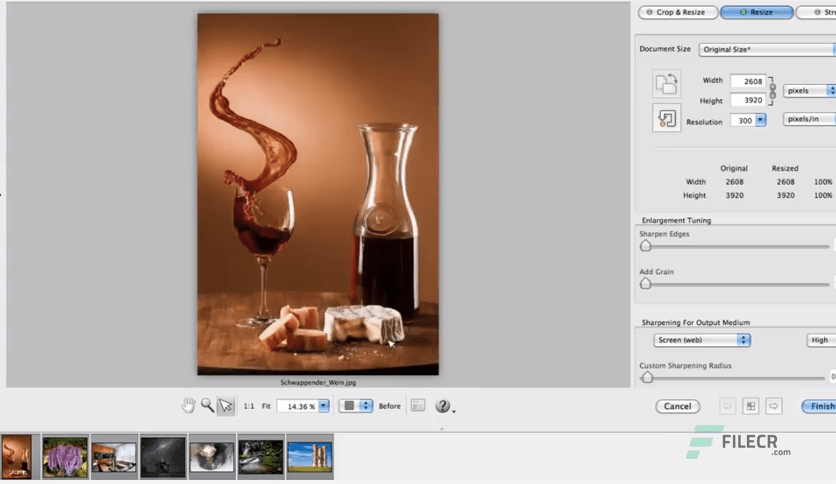The height and width of the screenshot is (484, 836).
Task: Switch to Crop & Resize tab
Action: click(678, 12)
